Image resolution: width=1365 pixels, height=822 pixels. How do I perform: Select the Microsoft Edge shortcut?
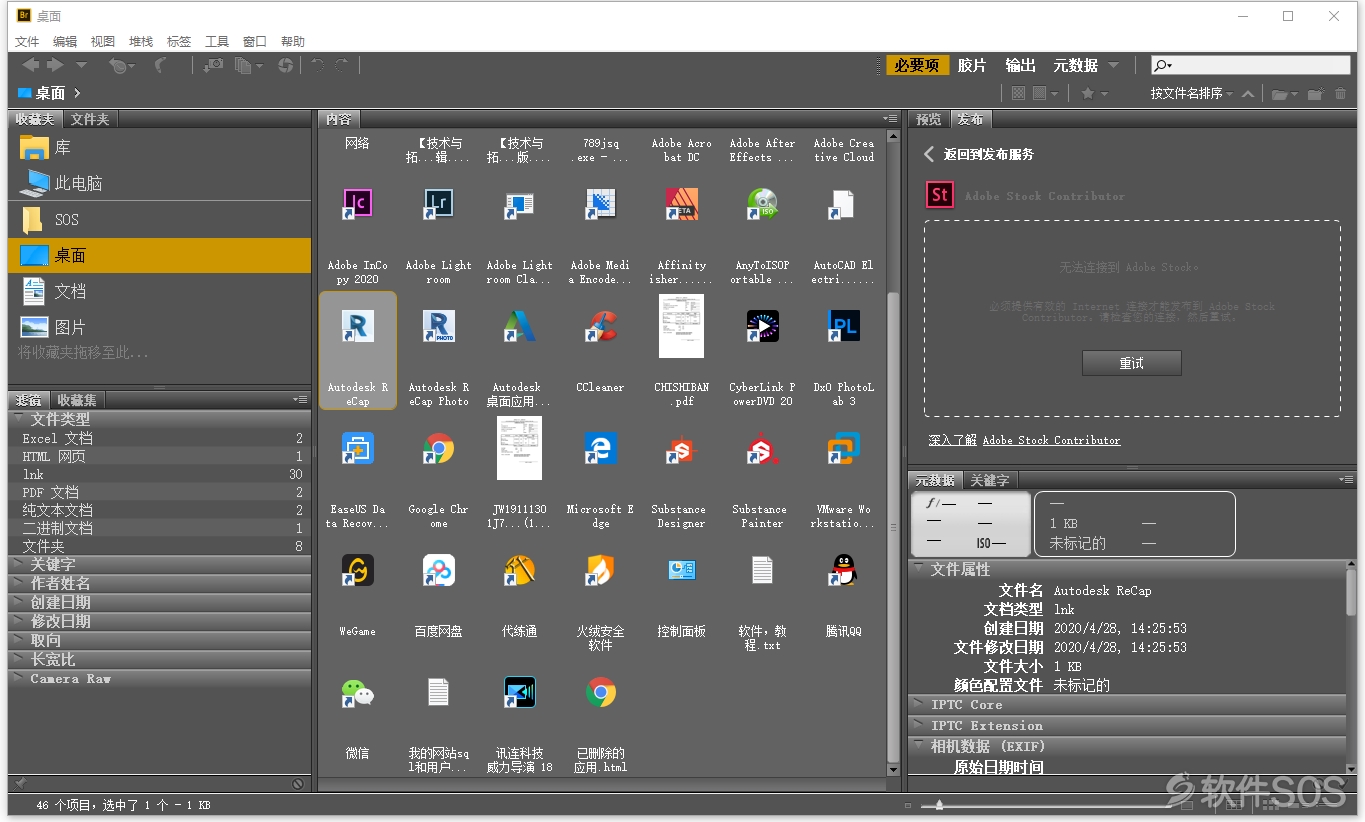coord(600,447)
